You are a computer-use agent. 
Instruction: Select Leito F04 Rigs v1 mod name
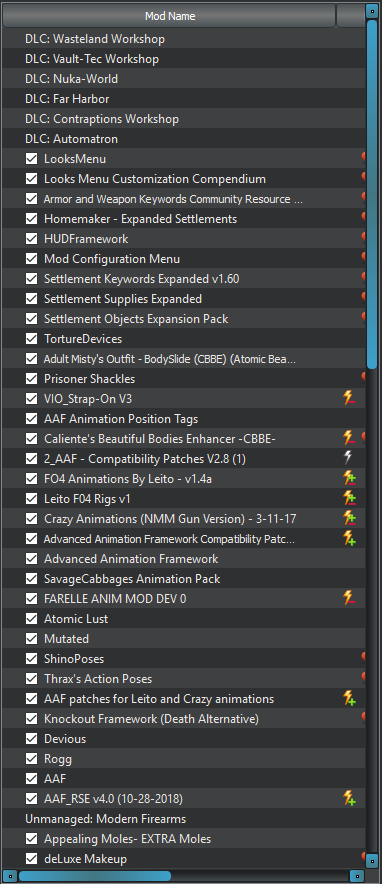(87, 499)
